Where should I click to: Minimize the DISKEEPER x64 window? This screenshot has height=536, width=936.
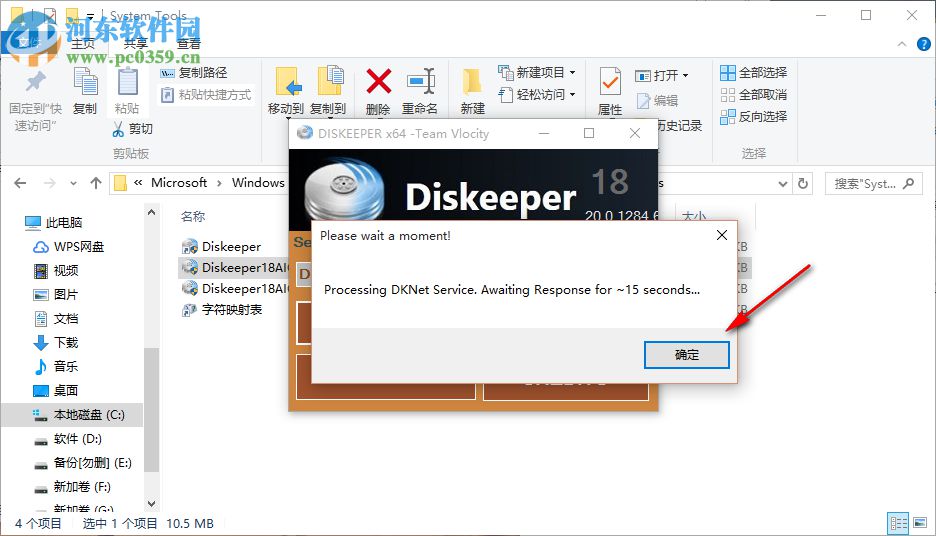pos(544,133)
